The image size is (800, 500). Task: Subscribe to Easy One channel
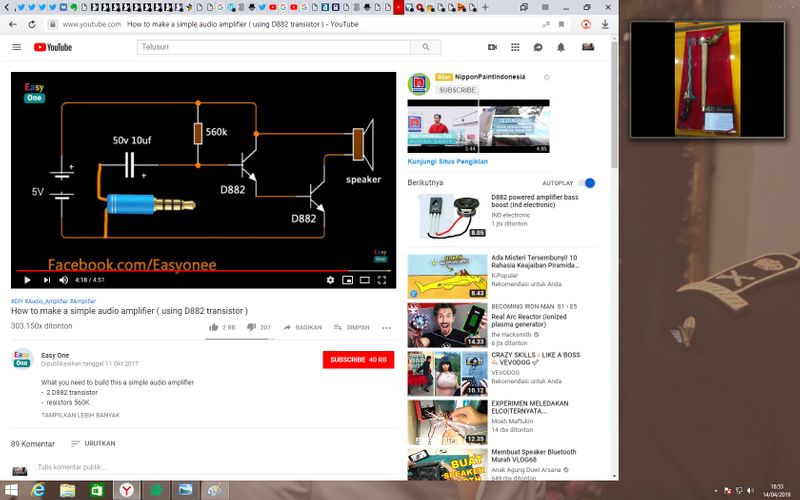point(358,360)
